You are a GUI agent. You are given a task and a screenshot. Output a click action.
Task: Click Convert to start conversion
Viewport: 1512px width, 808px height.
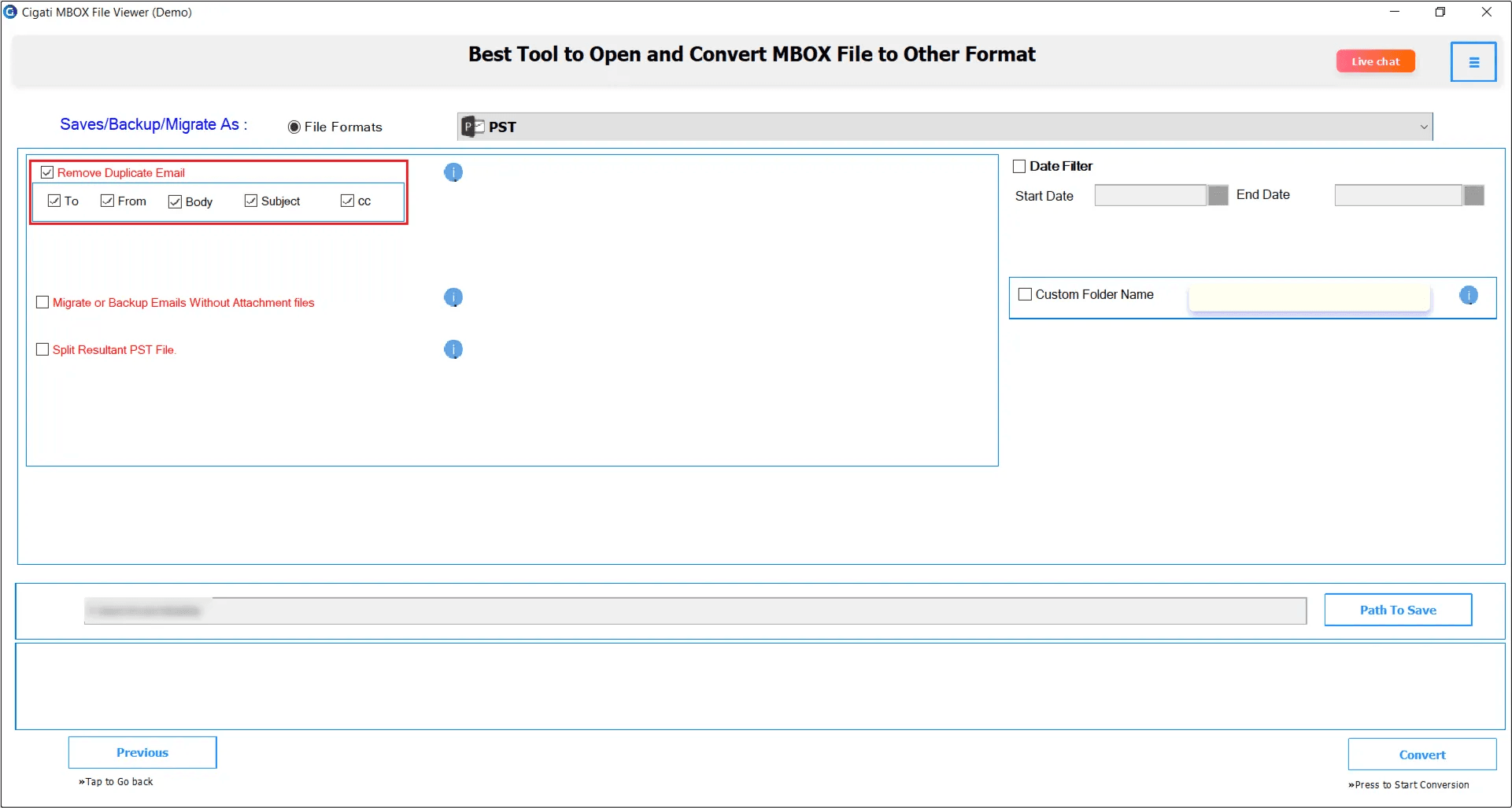1422,755
